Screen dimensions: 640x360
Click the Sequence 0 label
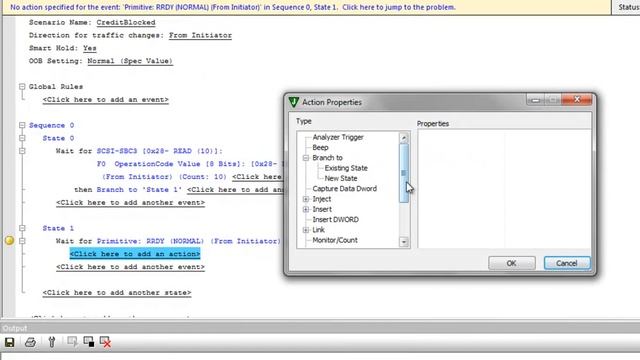(x=51, y=125)
